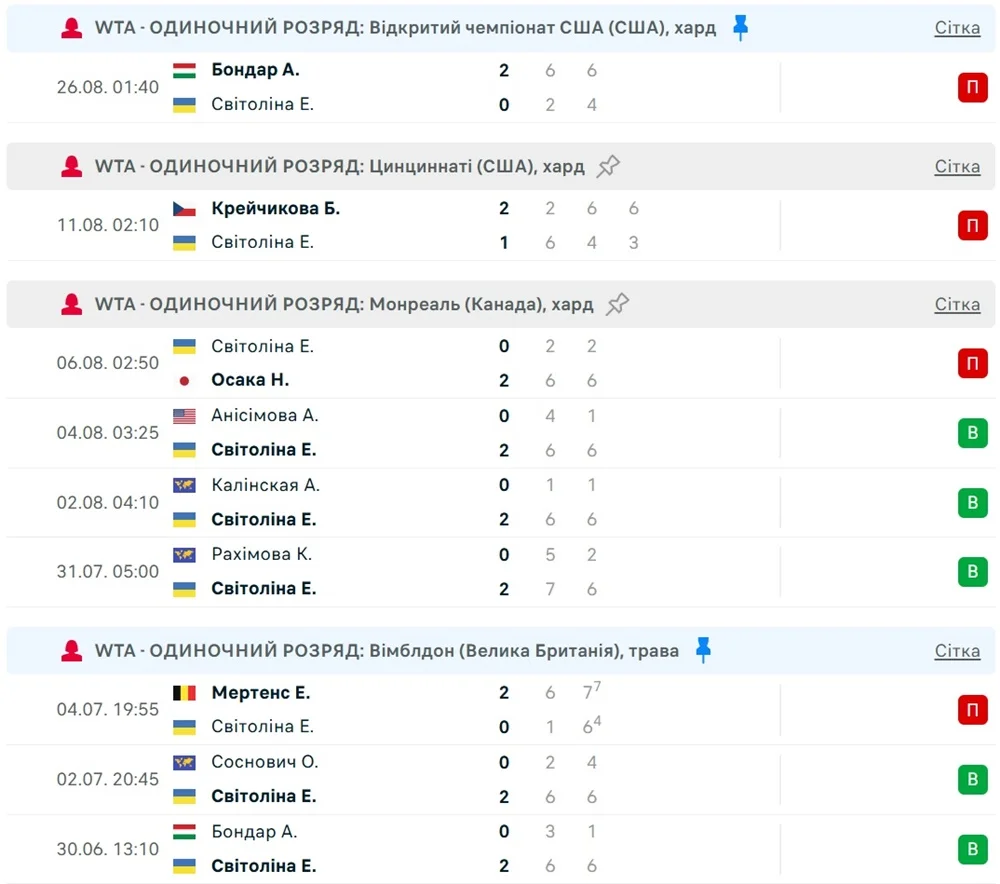Click the red loss badge for the Mertens match
1000x884 pixels.
(972, 710)
